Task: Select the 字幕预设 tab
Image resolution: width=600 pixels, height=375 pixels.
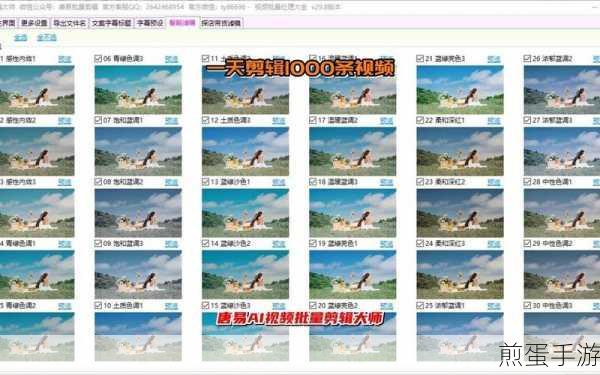Action: 150,23
